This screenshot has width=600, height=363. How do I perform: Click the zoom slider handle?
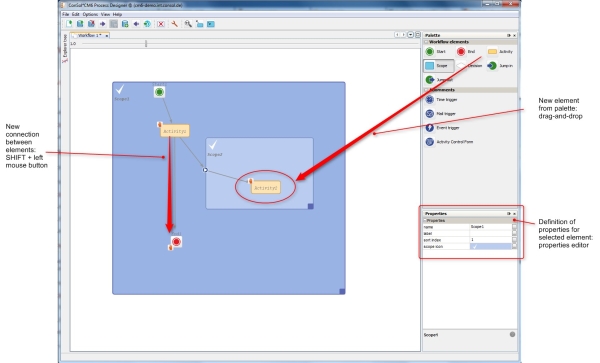[x=146, y=44]
